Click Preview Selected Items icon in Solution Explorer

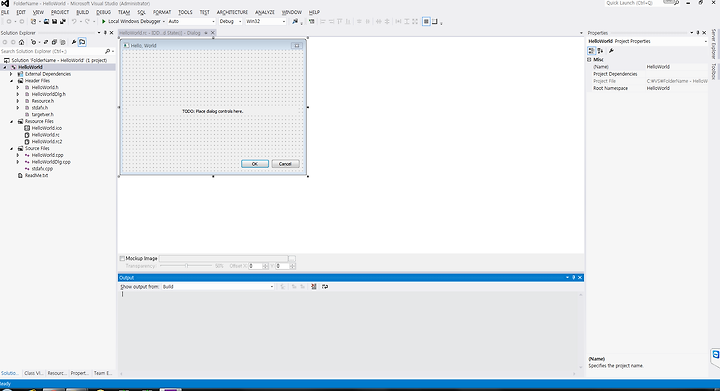pos(82,42)
